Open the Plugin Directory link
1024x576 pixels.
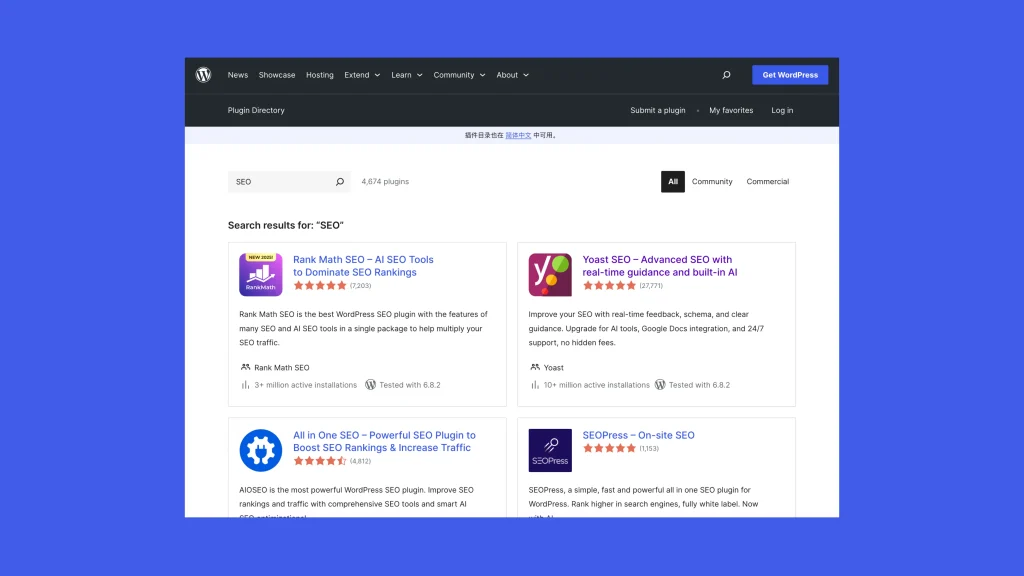pos(256,110)
